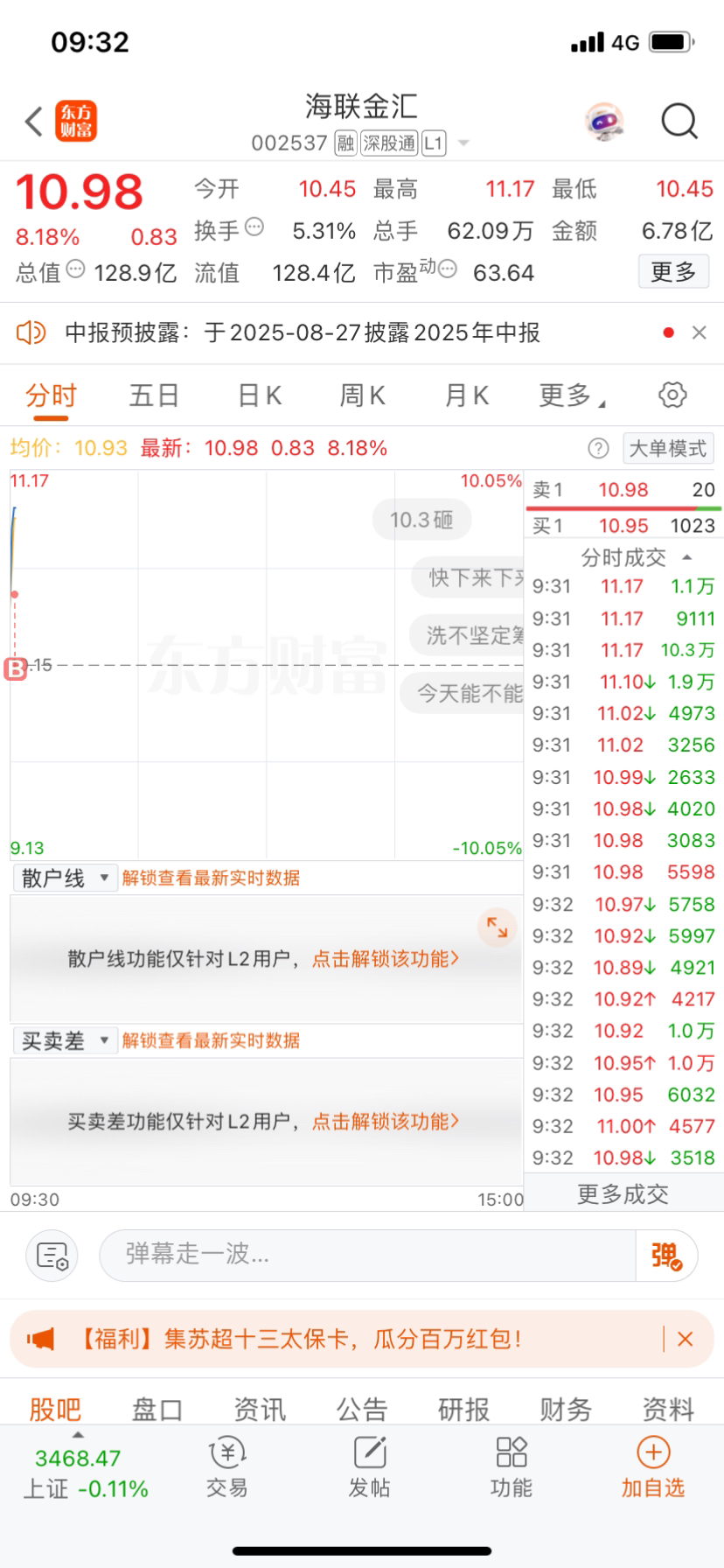Switch to the 分时 tab

[51, 395]
